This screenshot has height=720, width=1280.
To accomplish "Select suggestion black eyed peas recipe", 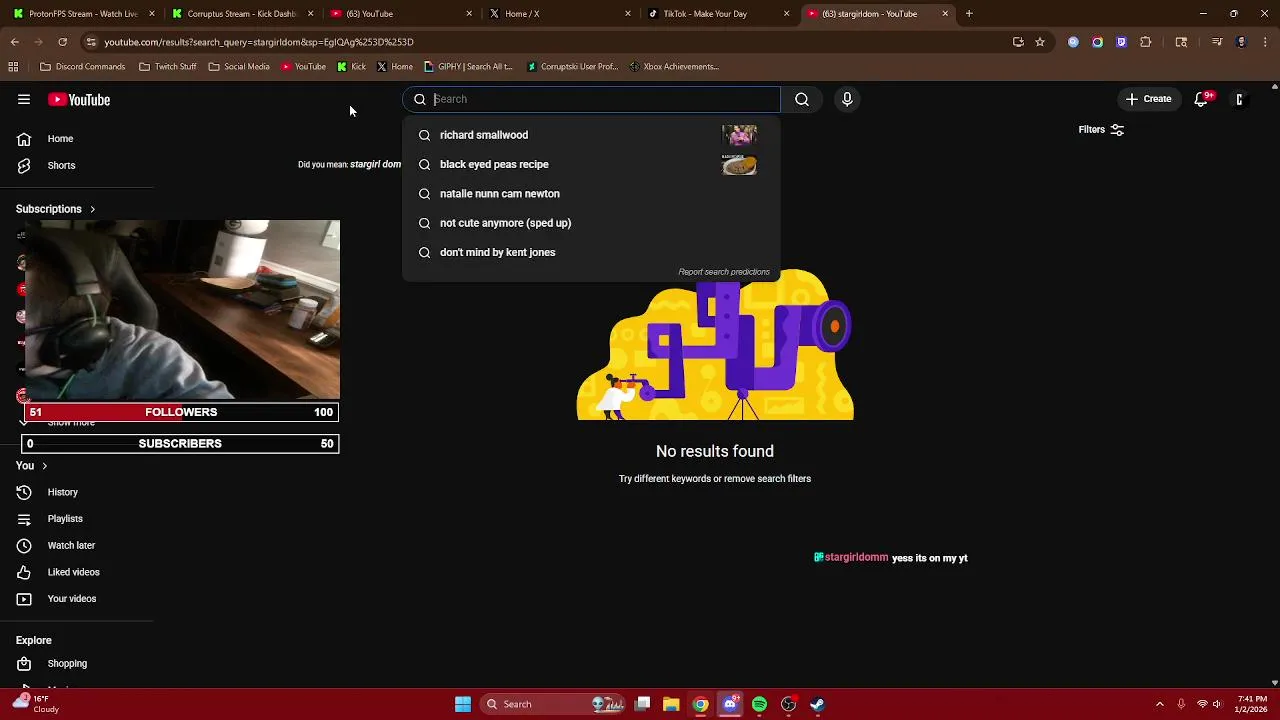I will pos(591,164).
